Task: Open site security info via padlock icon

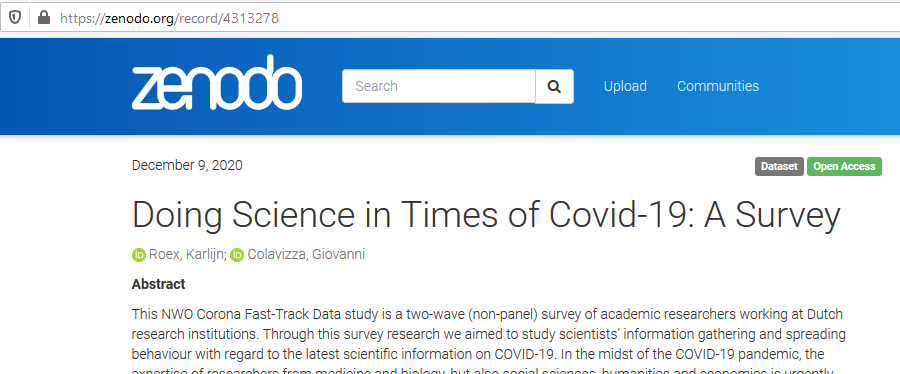Action: coord(44,18)
